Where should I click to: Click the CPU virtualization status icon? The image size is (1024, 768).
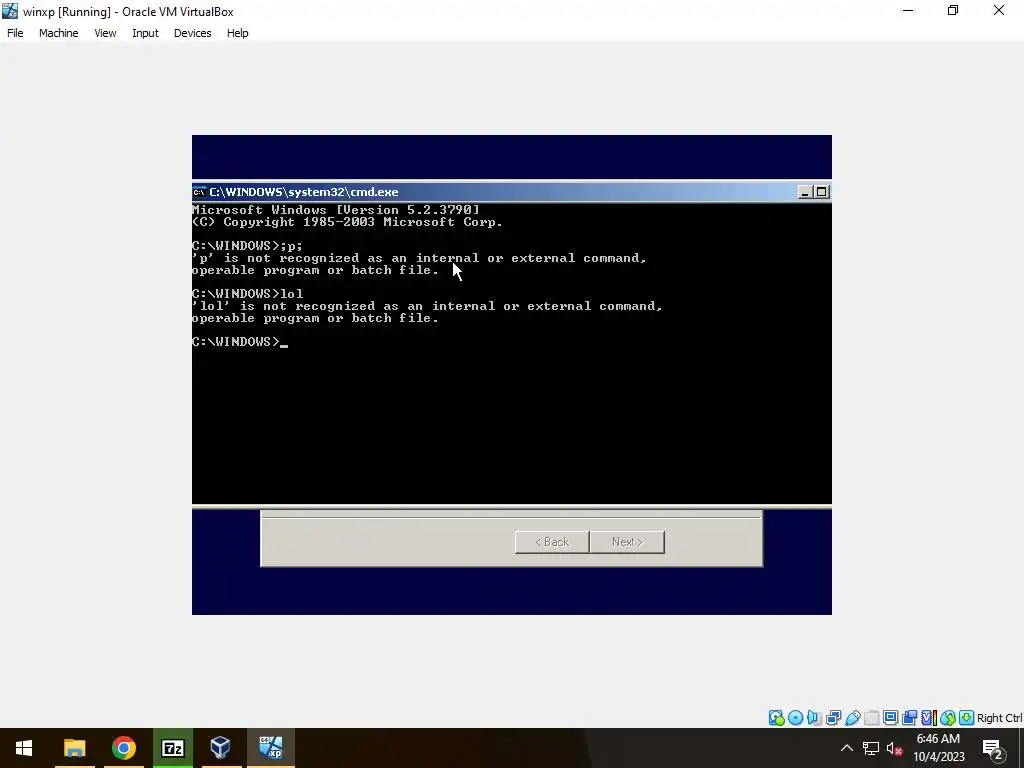pyautogui.click(x=929, y=718)
